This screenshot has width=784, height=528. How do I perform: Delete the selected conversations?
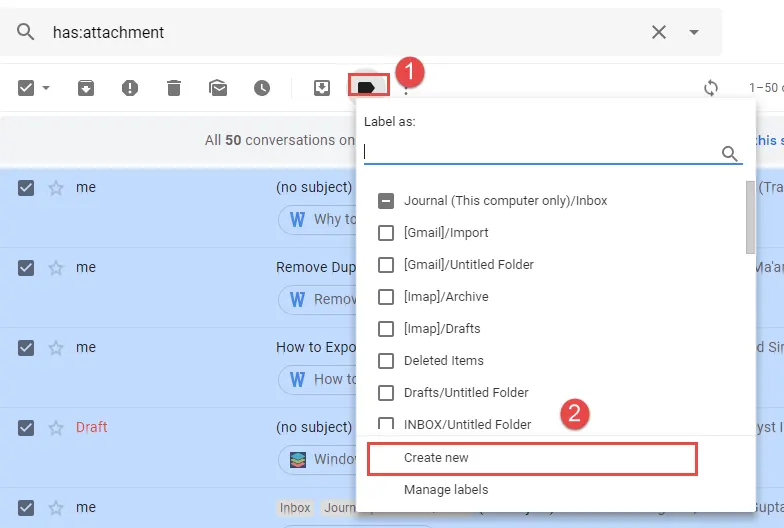tap(174, 88)
